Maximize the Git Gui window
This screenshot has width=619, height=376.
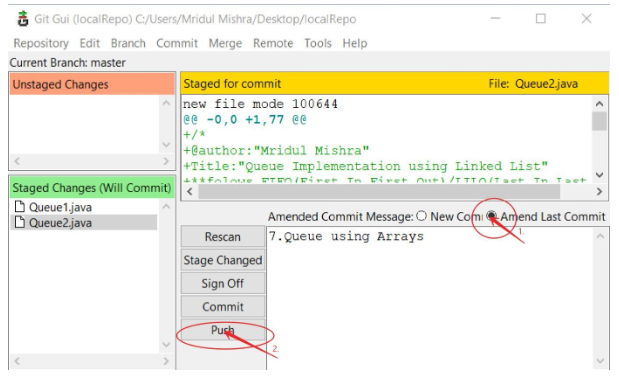coord(541,19)
